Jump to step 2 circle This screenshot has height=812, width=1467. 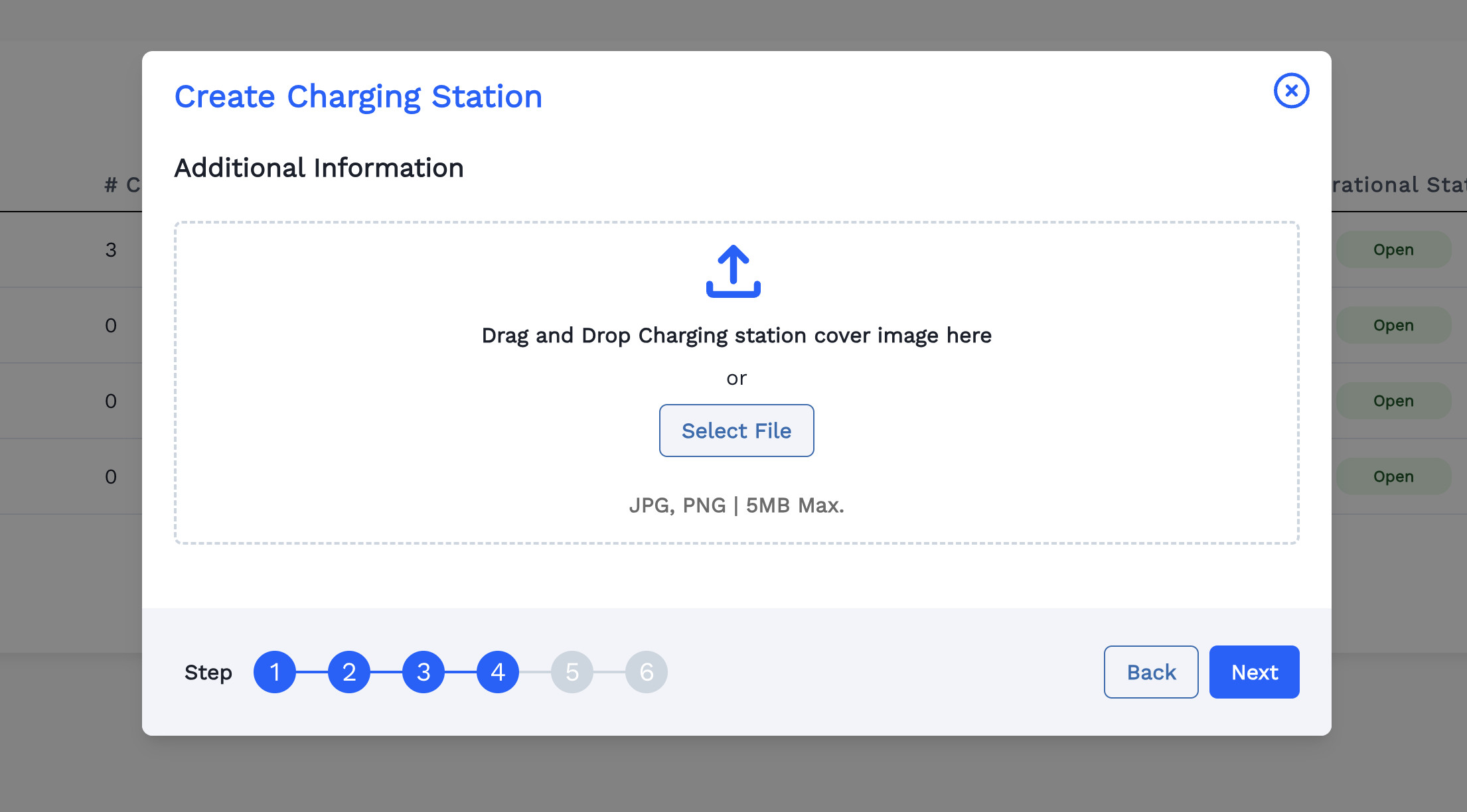(349, 672)
